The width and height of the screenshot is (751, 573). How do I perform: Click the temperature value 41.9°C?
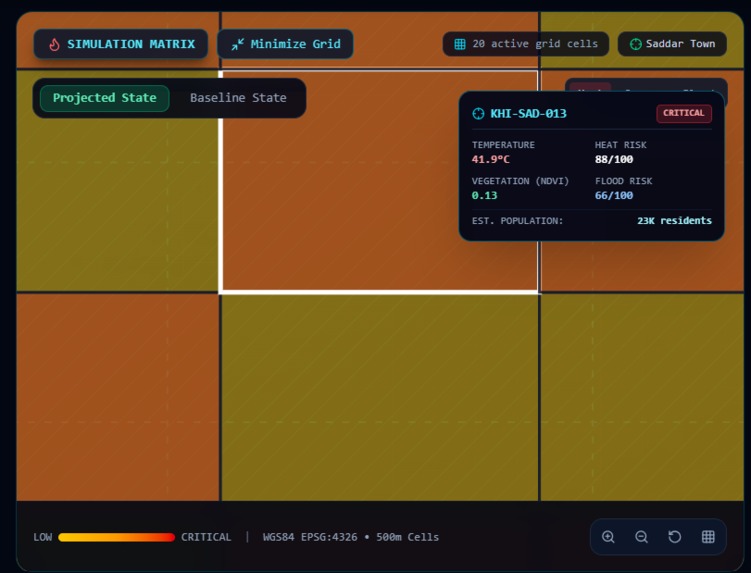[x=490, y=159]
